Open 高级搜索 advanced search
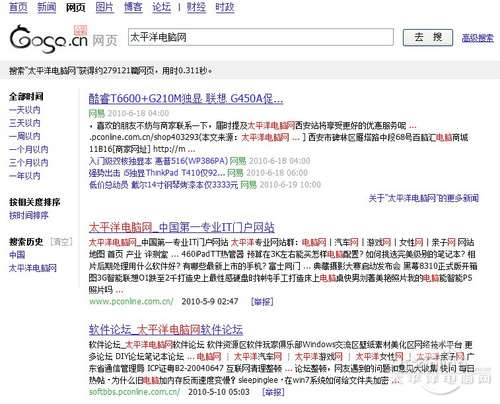 (478, 38)
